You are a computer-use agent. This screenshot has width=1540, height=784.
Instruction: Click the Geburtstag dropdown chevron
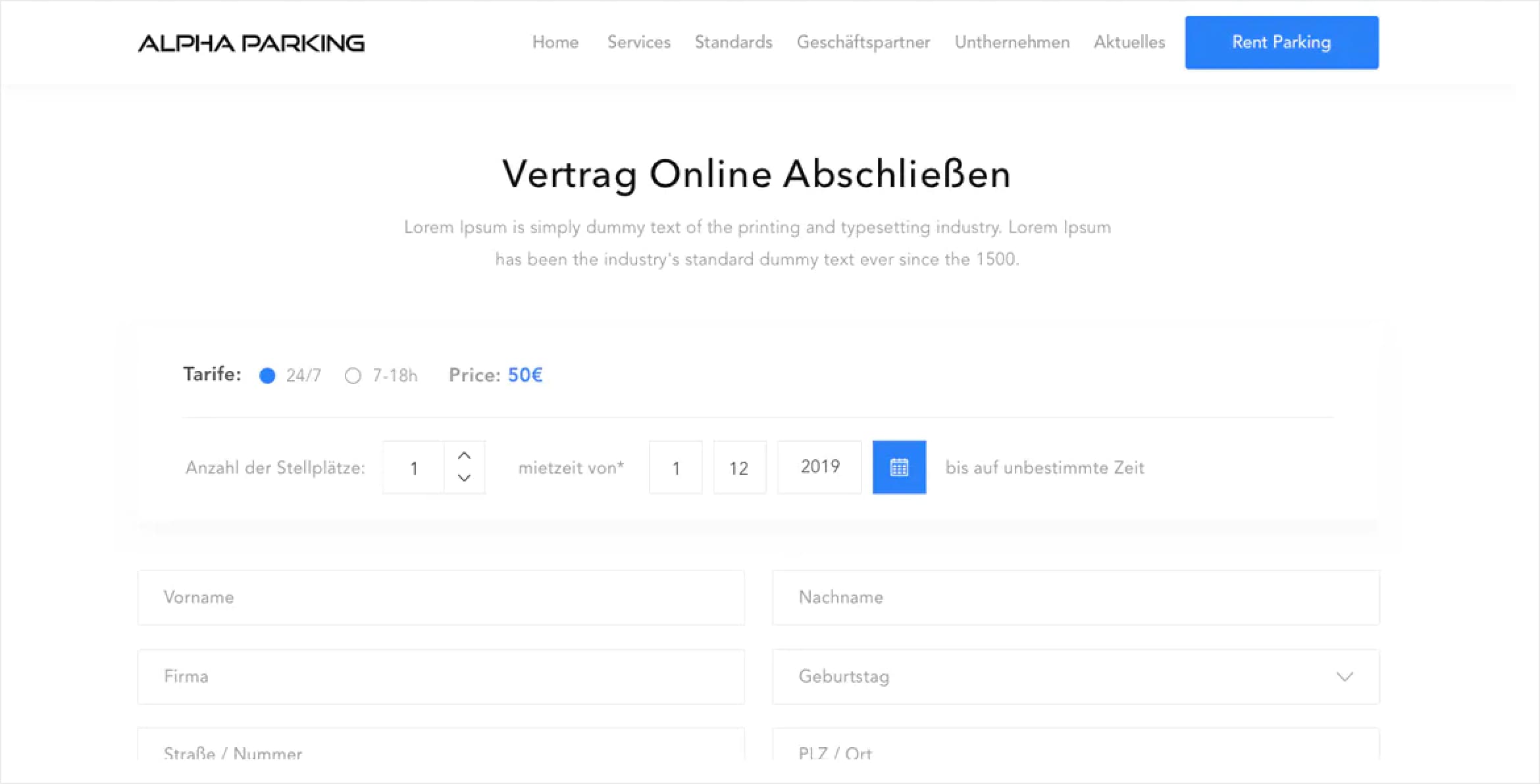coord(1350,675)
